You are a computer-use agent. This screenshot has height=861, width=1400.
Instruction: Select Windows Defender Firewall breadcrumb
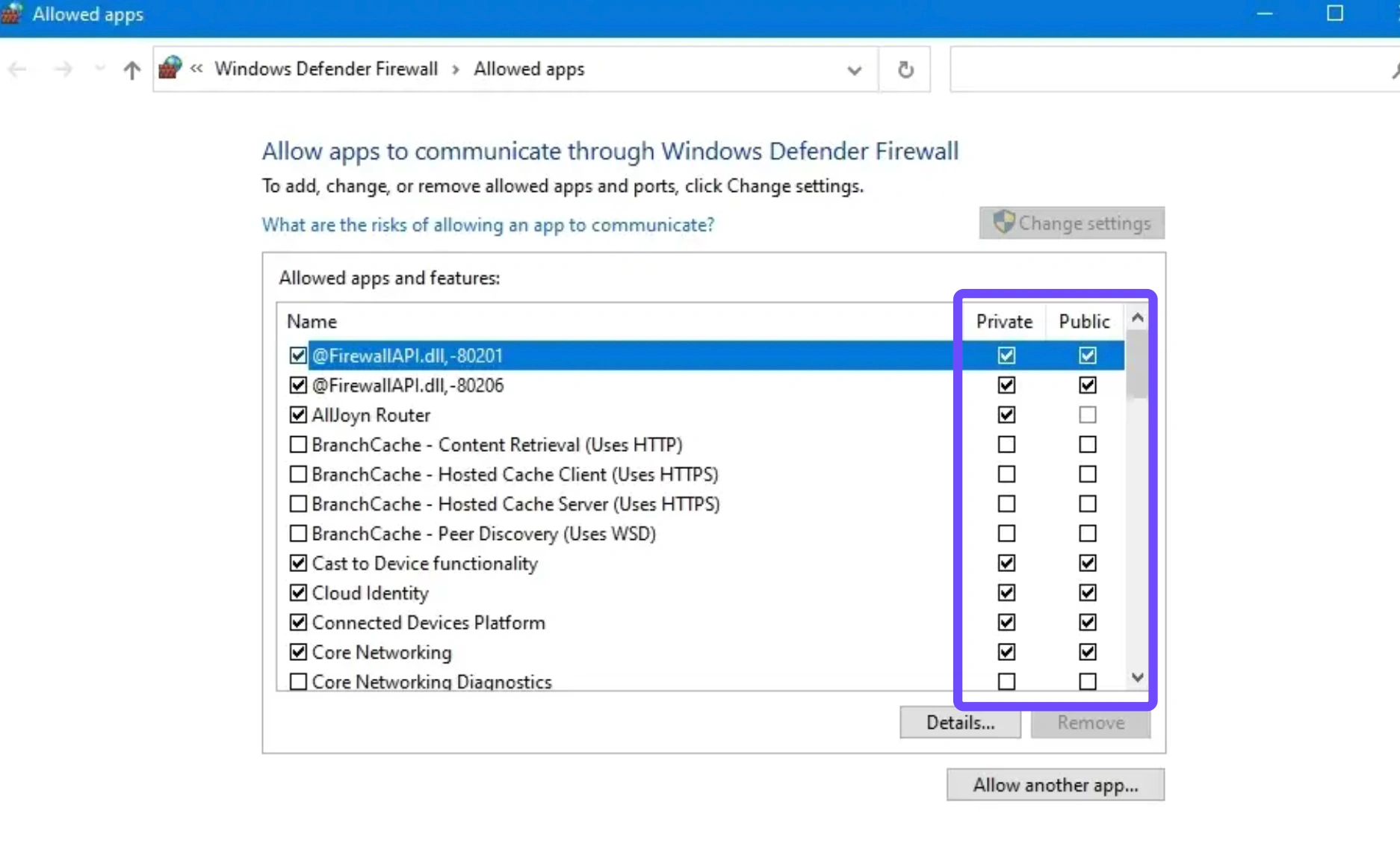click(x=326, y=69)
